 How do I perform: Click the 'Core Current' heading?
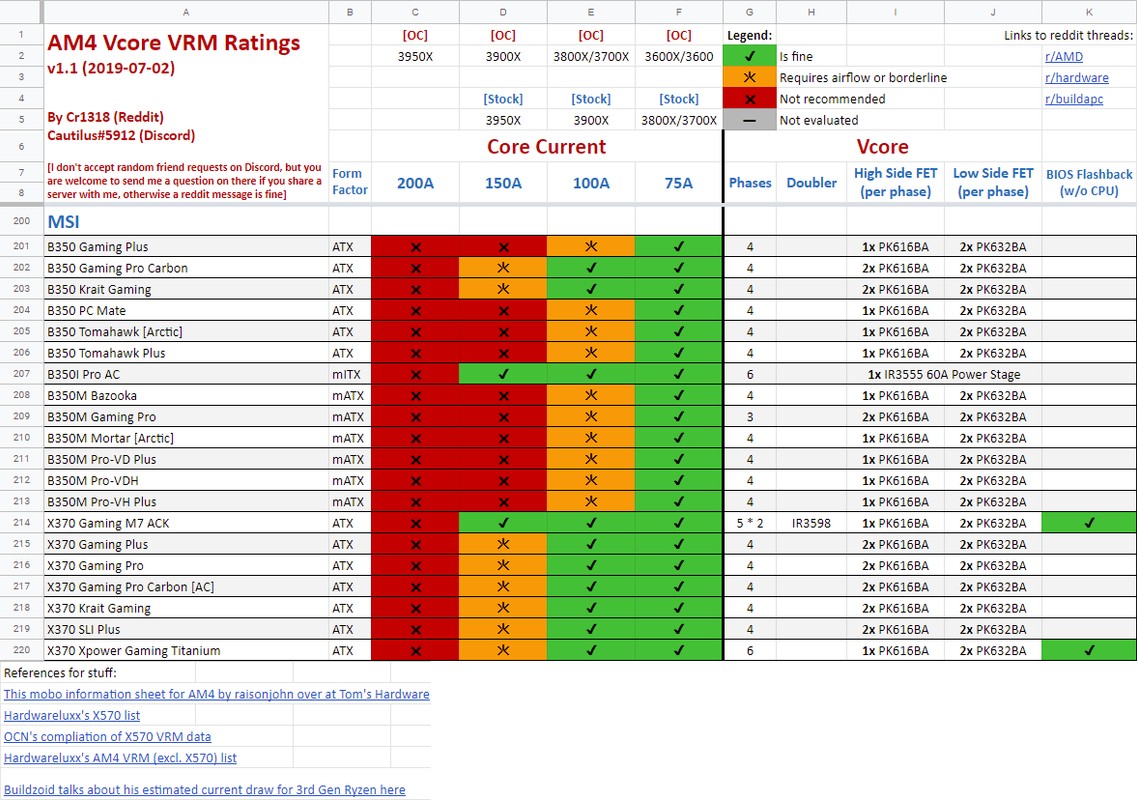547,147
